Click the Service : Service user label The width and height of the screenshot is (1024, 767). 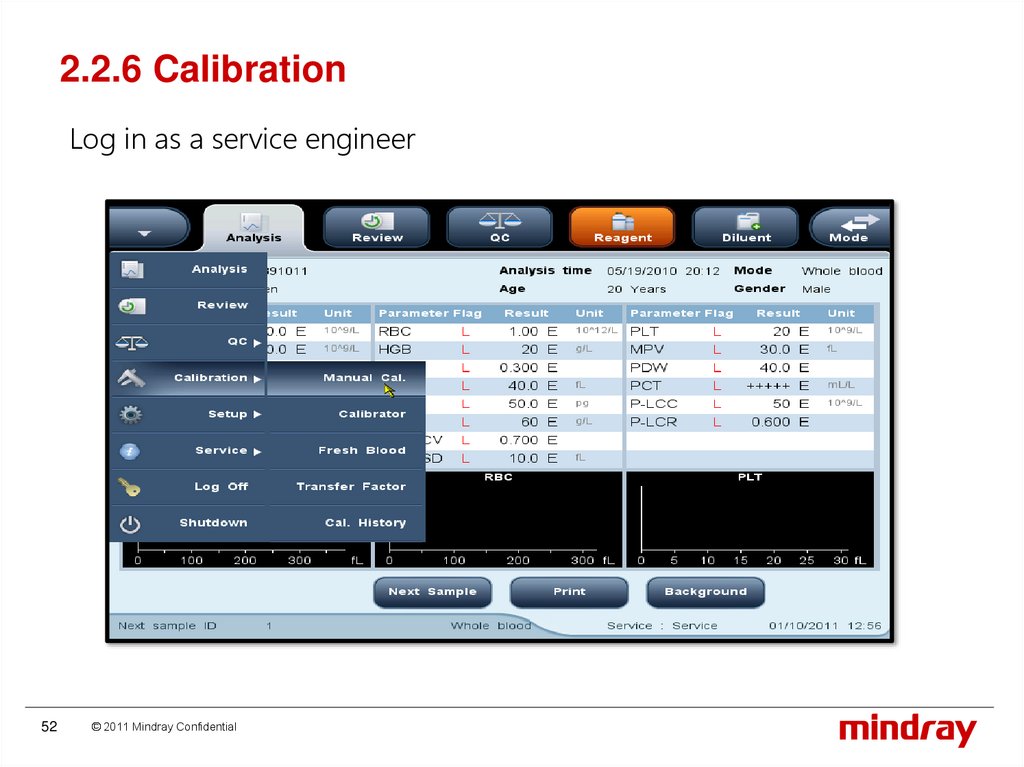click(x=662, y=626)
